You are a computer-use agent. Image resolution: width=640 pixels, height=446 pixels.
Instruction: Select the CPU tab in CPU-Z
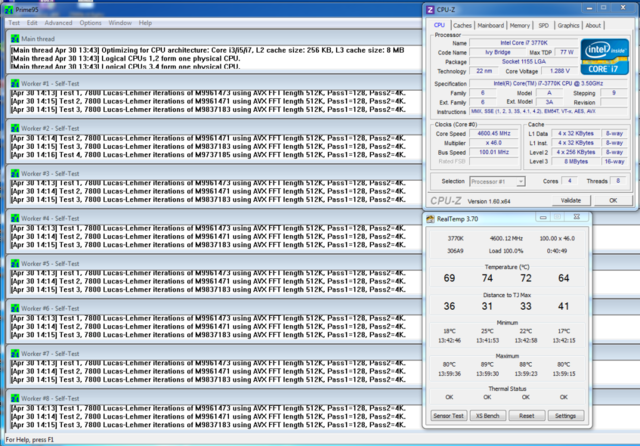(x=439, y=25)
